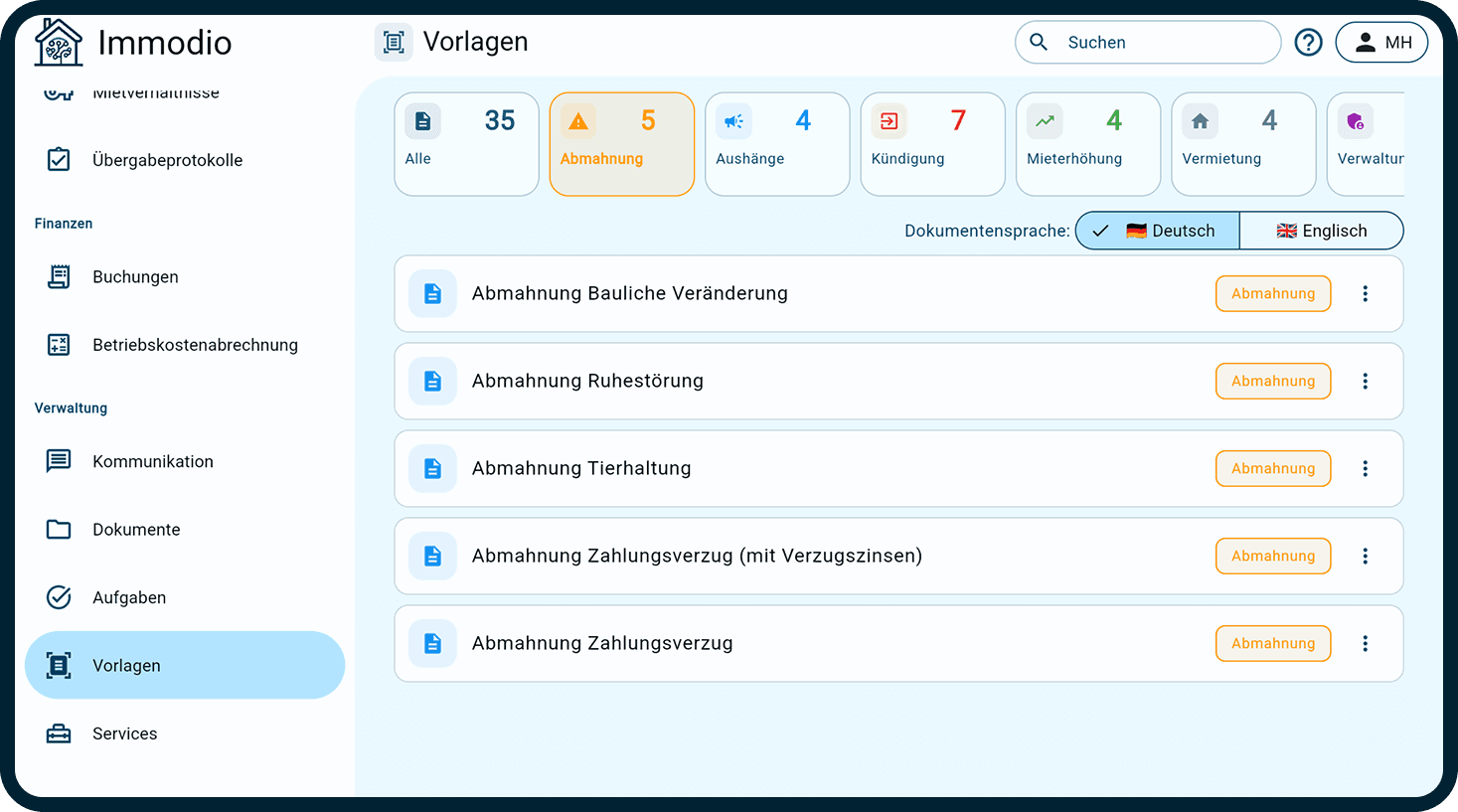Select Services in the sidebar
1458x812 pixels.
185,733
